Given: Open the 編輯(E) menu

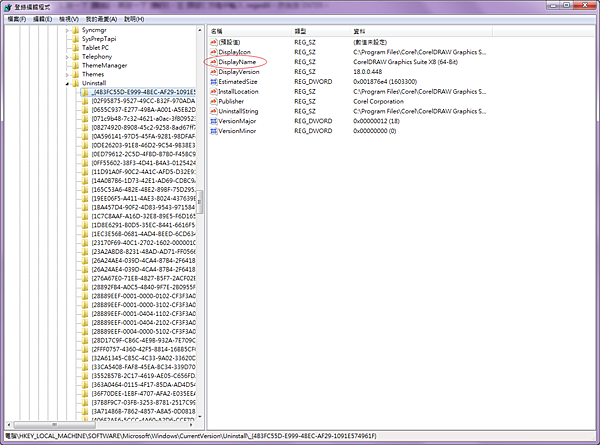Looking at the screenshot, I should click(42, 19).
